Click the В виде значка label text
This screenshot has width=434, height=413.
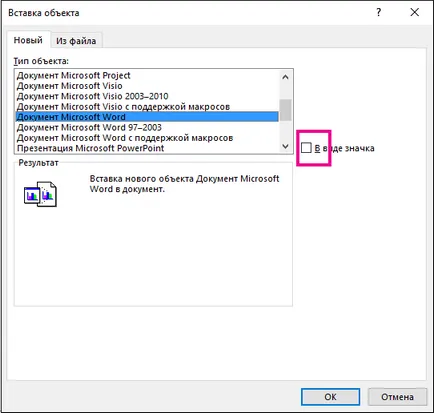[344, 148]
